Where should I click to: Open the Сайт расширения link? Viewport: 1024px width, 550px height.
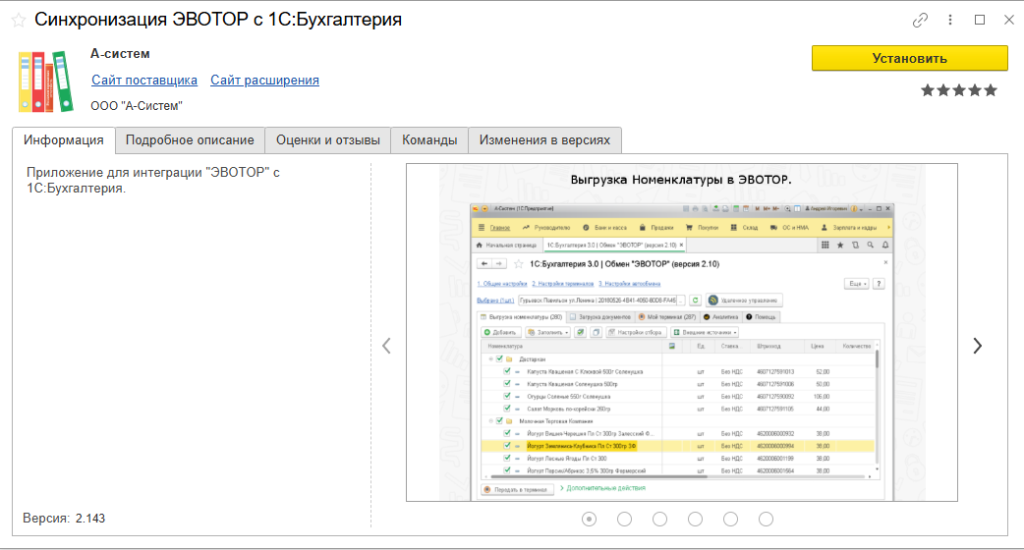tap(264, 80)
